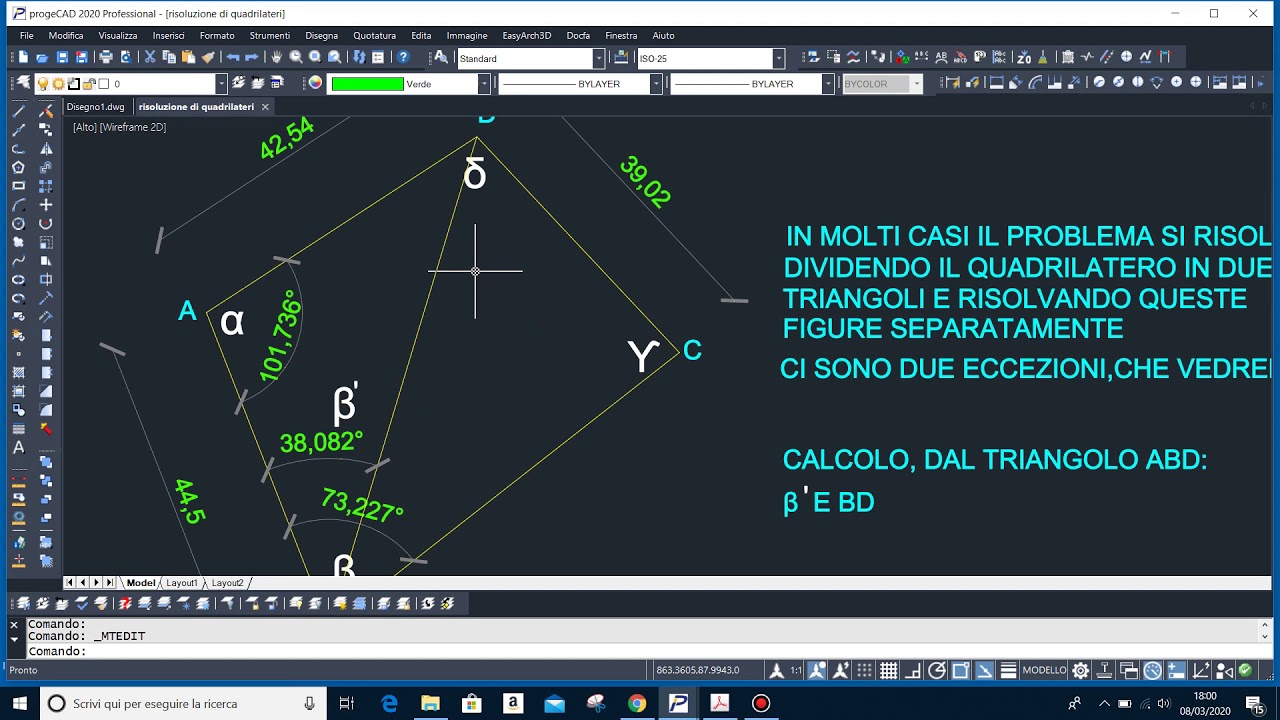Toggle Ortho mode in the status bar

(914, 670)
